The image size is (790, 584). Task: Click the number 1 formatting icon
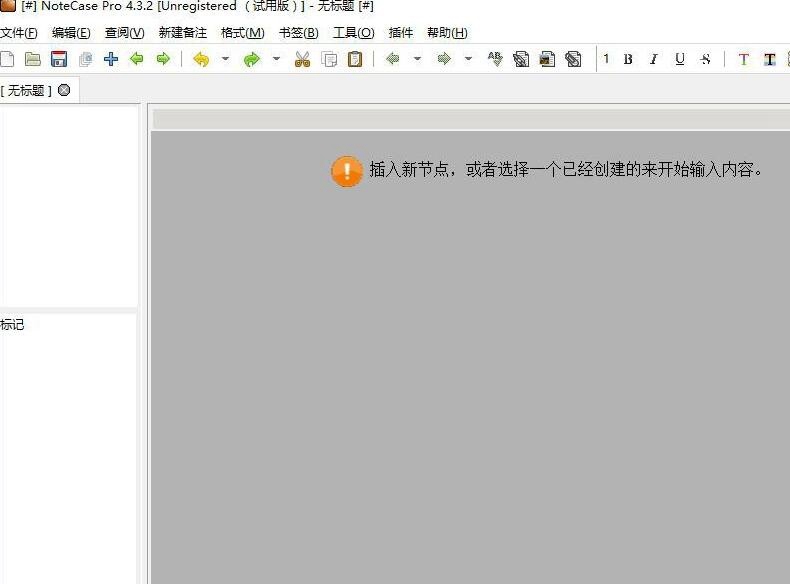606,59
